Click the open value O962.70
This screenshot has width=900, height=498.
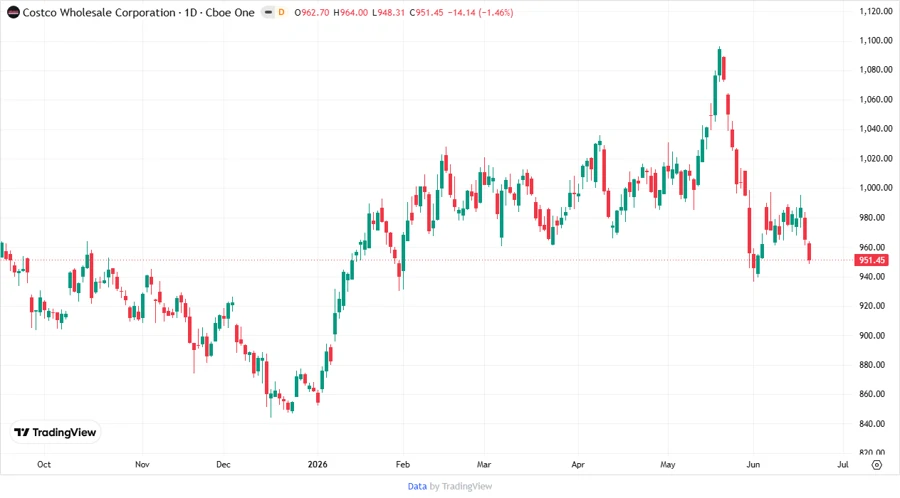312,13
